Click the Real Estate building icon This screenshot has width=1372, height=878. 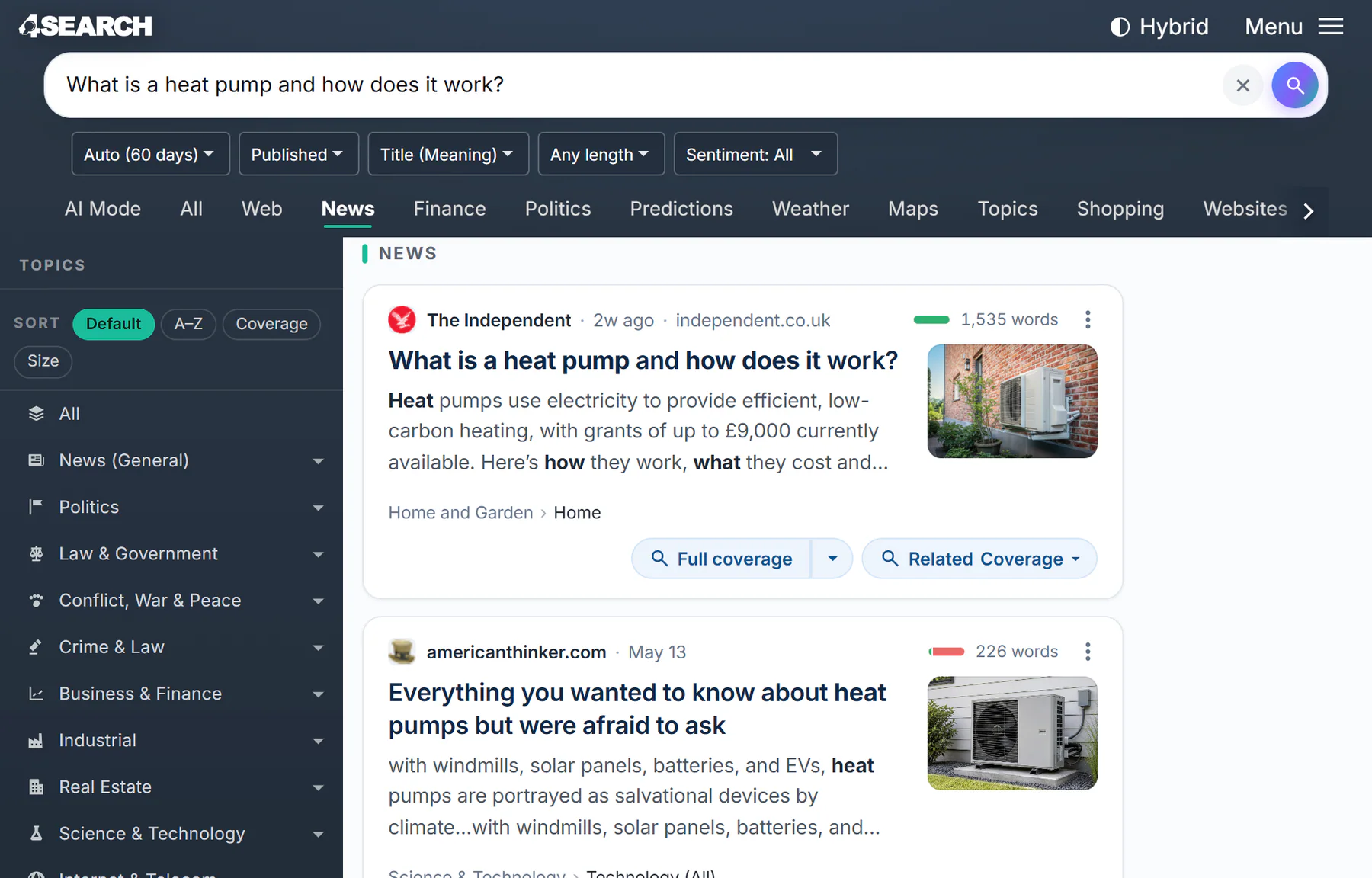click(x=36, y=787)
